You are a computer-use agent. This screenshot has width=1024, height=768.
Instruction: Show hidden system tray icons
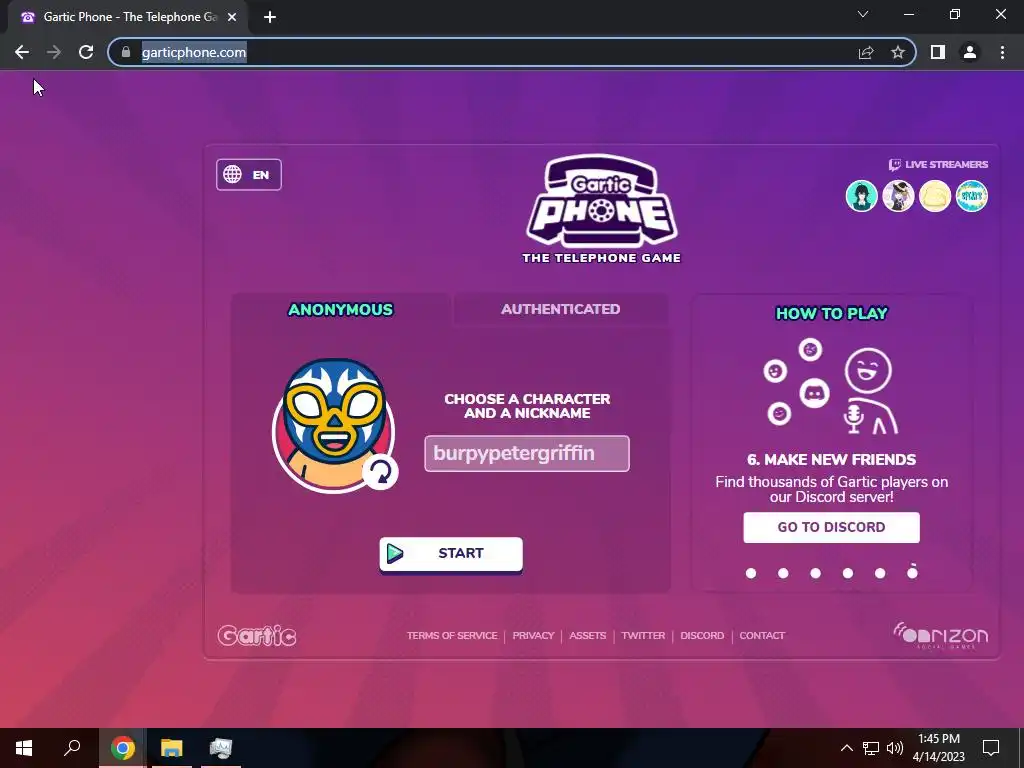tap(846, 748)
